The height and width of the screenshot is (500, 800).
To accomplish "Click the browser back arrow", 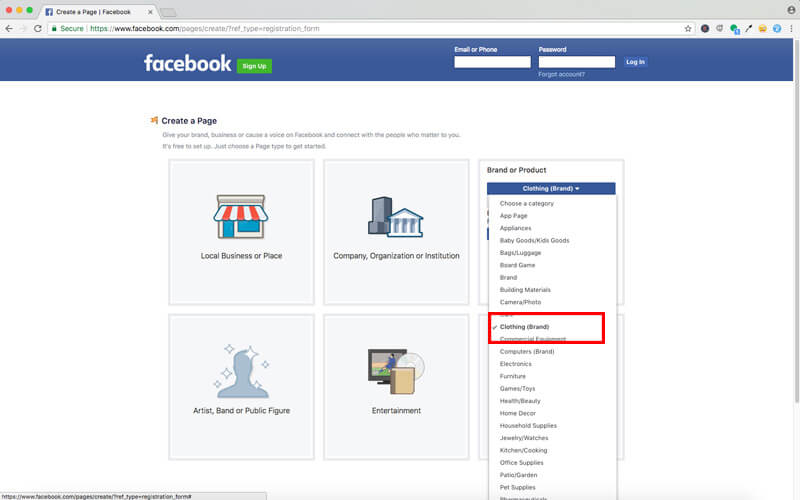I will [9, 29].
